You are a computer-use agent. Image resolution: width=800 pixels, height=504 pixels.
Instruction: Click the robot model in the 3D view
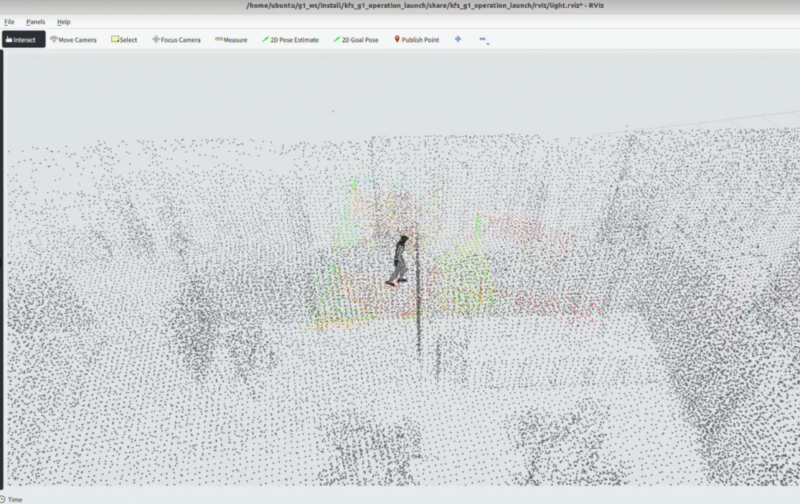tap(399, 260)
